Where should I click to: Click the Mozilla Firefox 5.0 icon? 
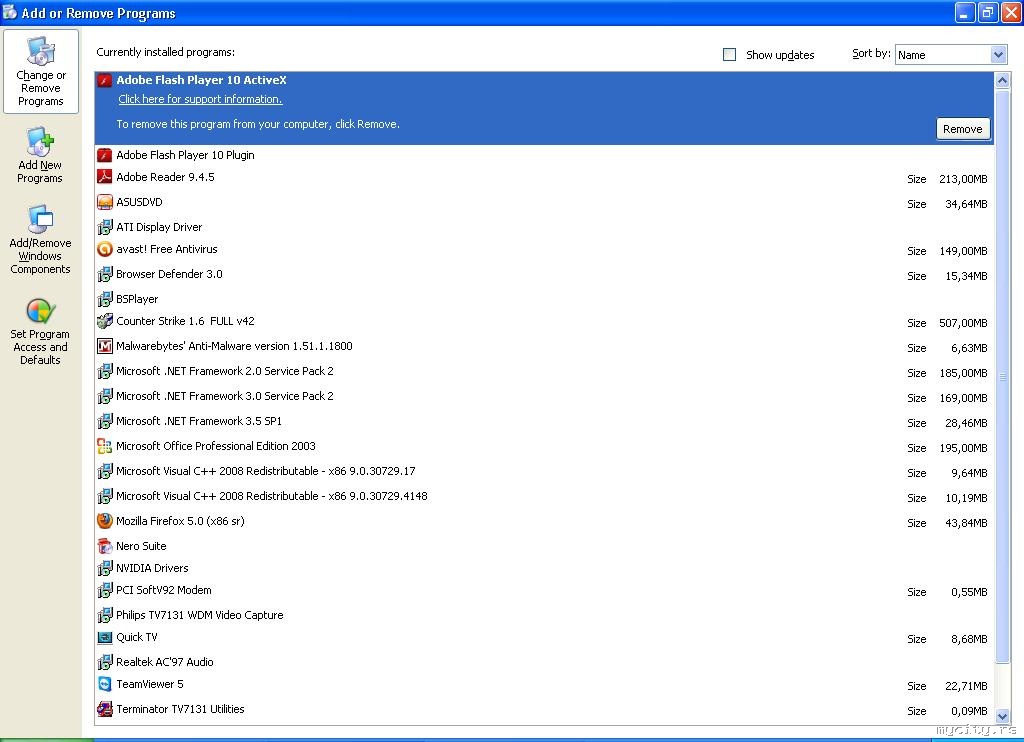(x=105, y=521)
